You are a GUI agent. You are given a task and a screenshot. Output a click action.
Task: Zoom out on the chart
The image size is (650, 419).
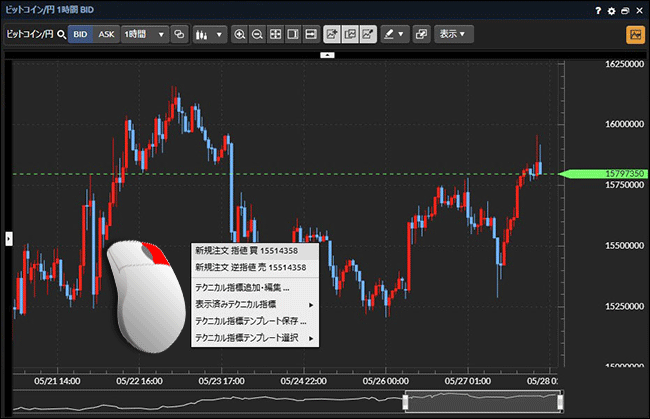point(258,34)
